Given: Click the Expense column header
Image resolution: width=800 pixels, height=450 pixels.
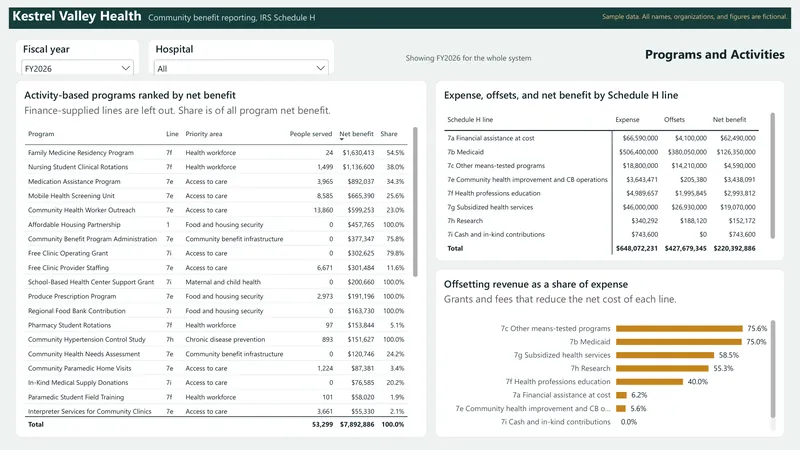Looking at the screenshot, I should [627, 119].
